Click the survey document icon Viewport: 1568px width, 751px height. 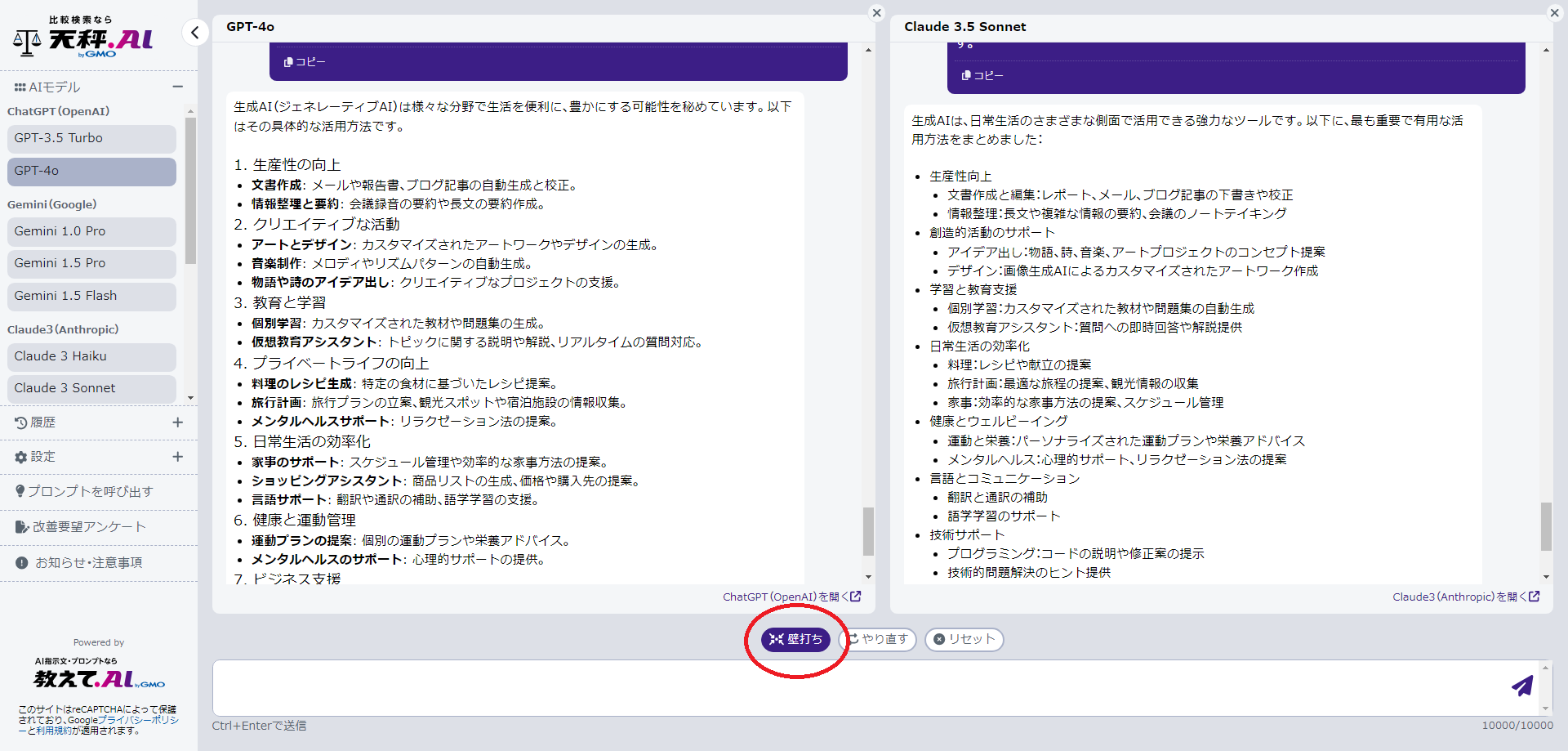22,527
